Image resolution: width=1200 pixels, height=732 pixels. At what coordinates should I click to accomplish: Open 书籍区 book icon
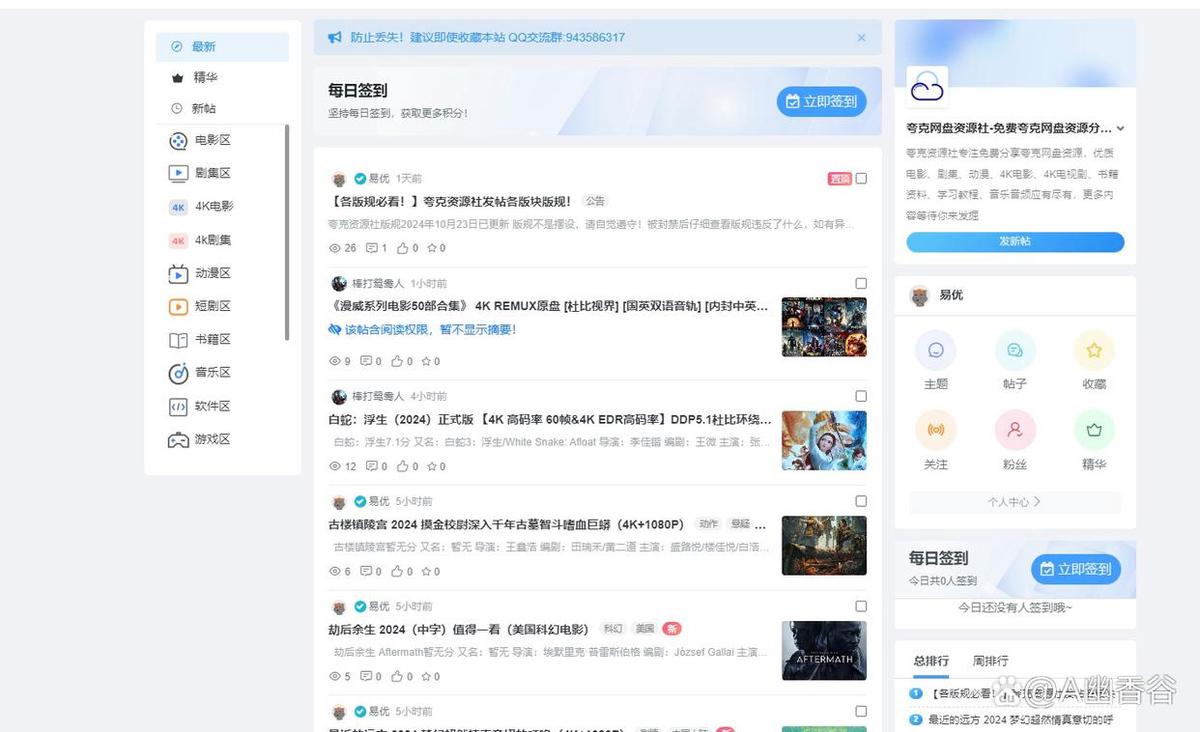[x=178, y=340]
